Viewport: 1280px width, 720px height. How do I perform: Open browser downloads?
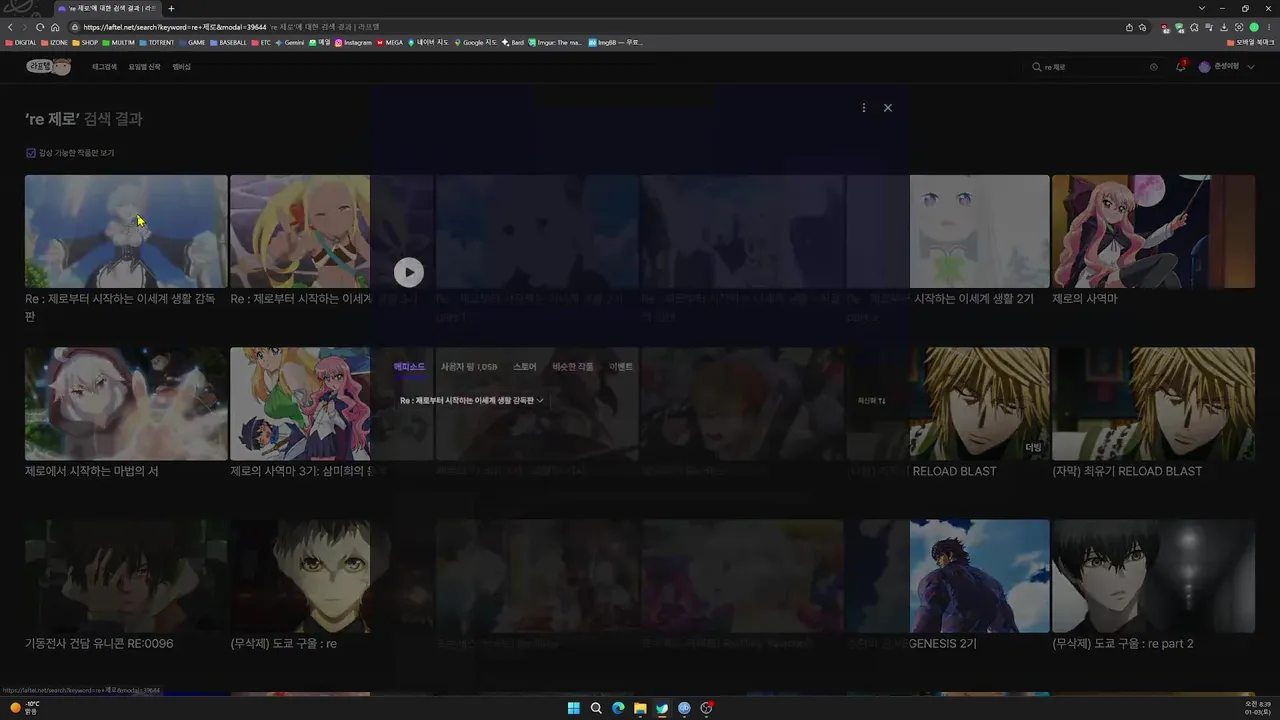tap(1224, 27)
